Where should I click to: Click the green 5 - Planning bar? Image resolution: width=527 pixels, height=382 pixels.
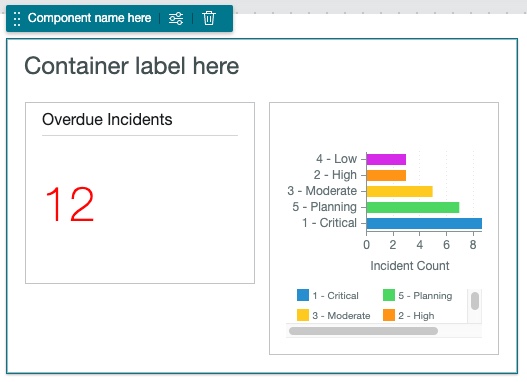click(x=413, y=207)
